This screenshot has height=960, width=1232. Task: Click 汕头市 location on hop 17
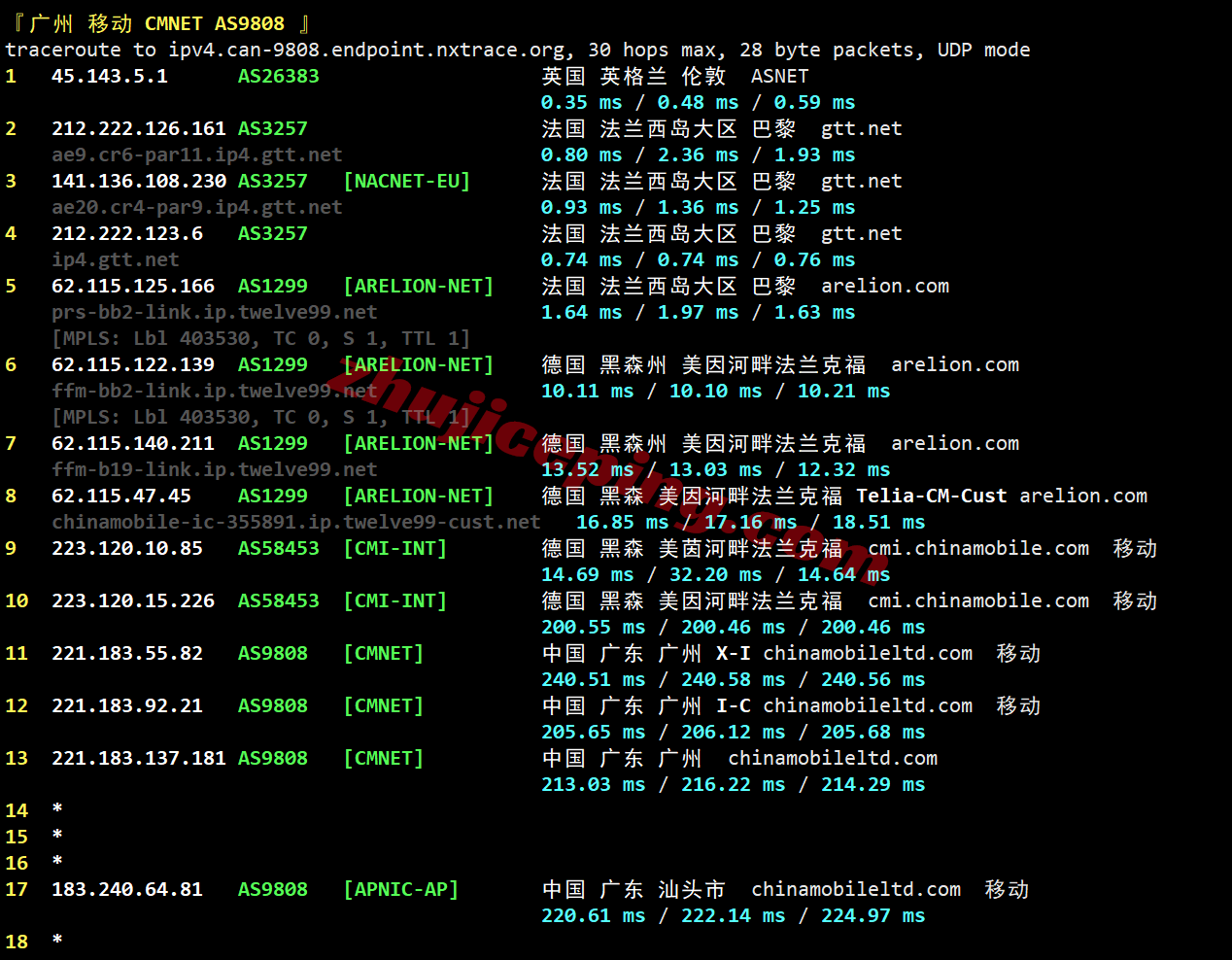692,889
